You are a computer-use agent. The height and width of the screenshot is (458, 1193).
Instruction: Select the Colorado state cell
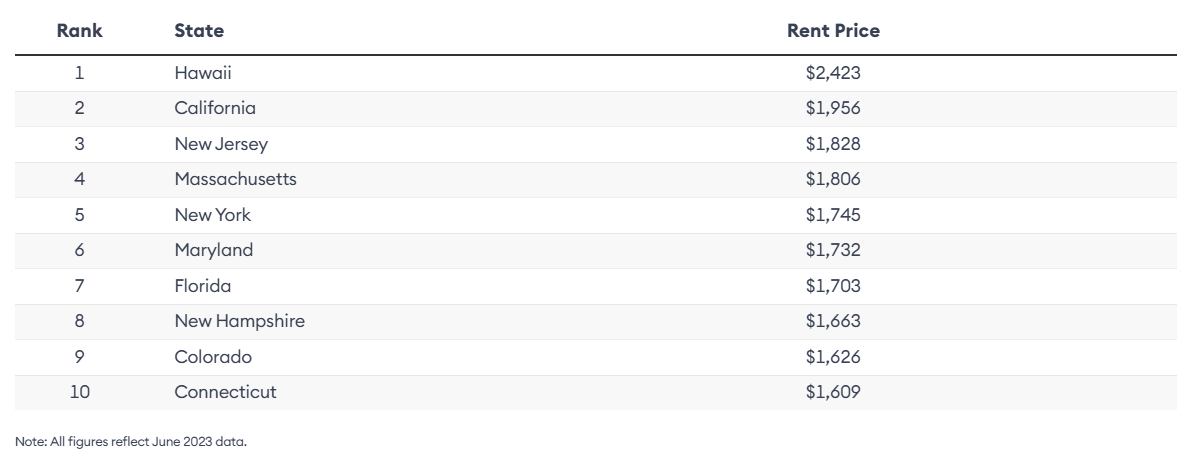pyautogui.click(x=213, y=357)
